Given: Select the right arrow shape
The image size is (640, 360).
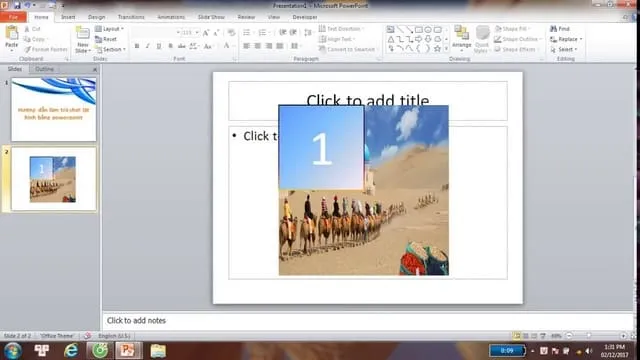Looking at the screenshot, I should coord(419,39).
